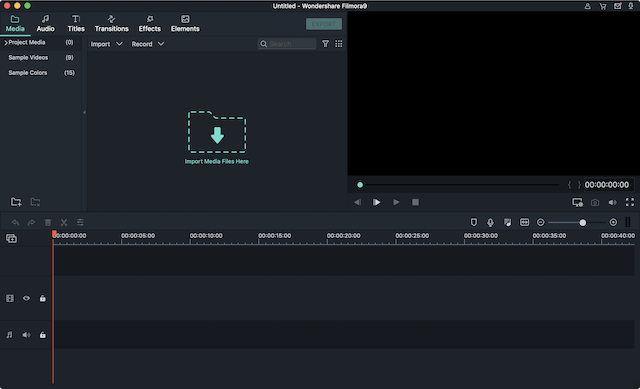Open the audio mixer icon

(507, 222)
